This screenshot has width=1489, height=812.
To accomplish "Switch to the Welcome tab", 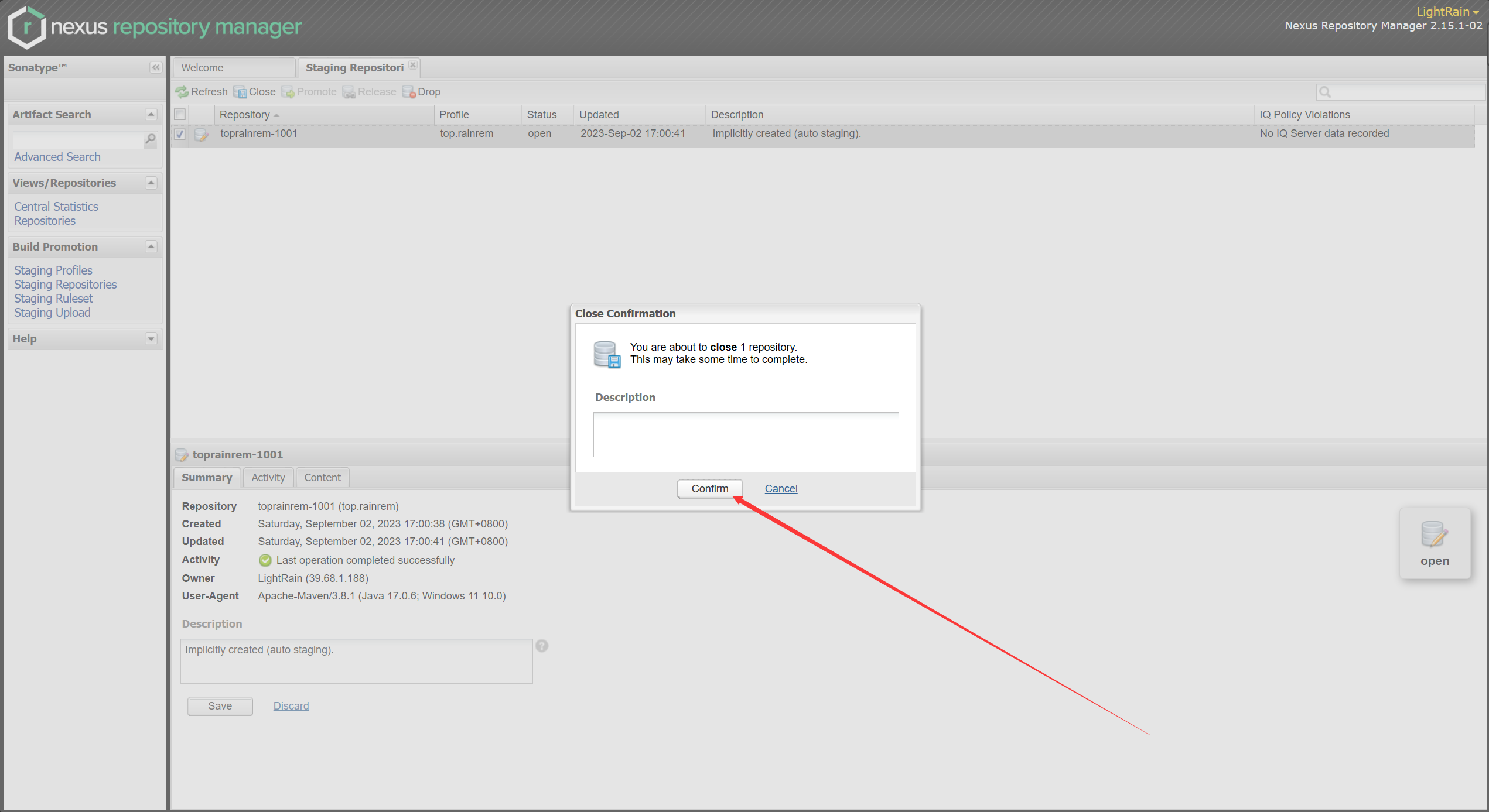I will (x=202, y=68).
